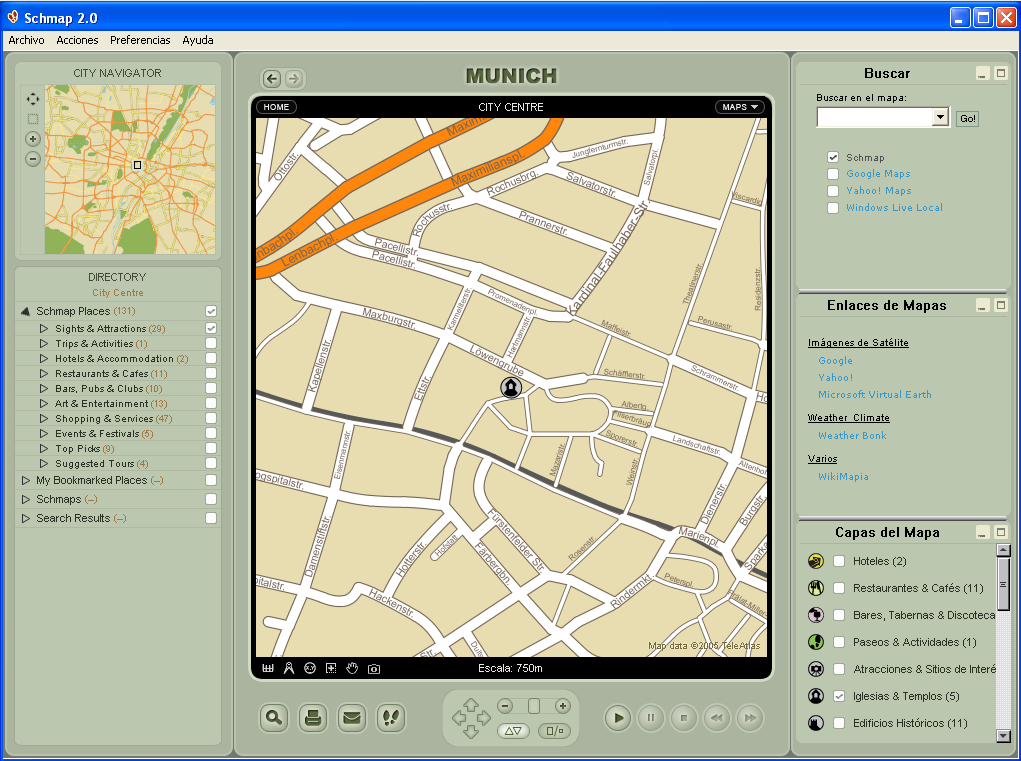
Task: Click the zoom minus button below map
Action: coord(505,706)
